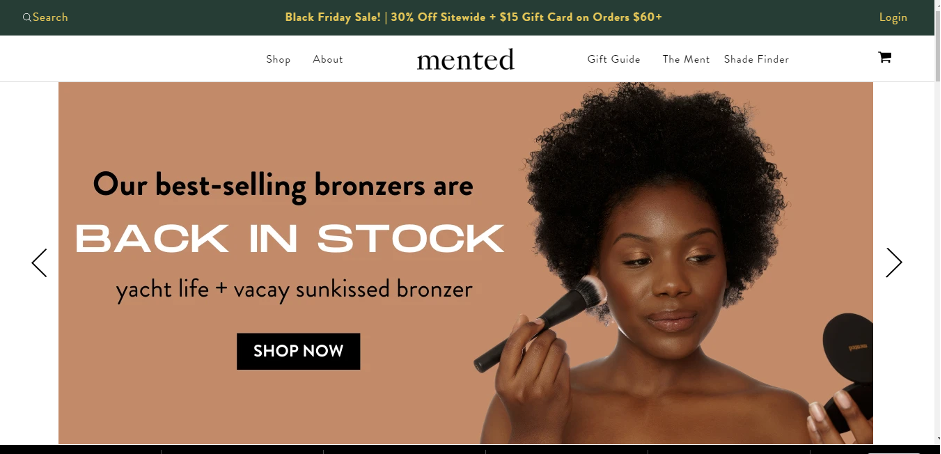Click the Black Friday Sale announcement
941x454 pixels.
[x=474, y=17]
